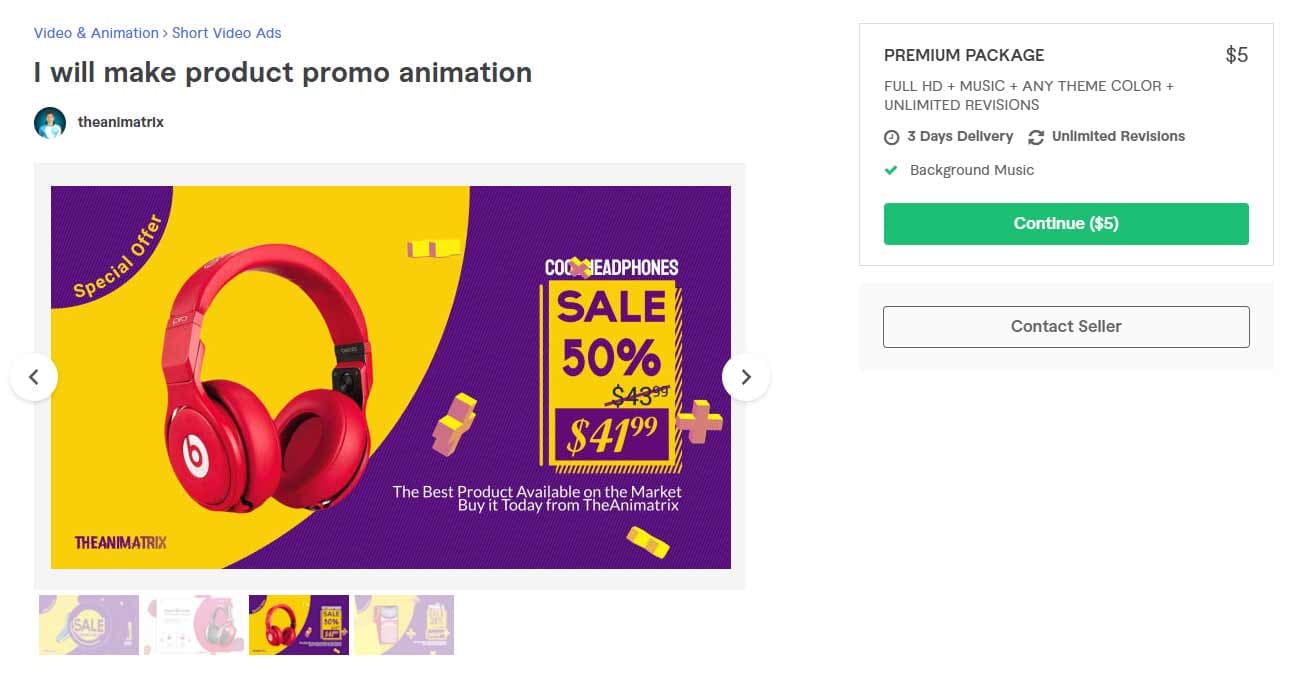Viewport: 1309px width, 680px height.
Task: Select the red headphones purple thumbnail
Action: pyautogui.click(x=299, y=625)
